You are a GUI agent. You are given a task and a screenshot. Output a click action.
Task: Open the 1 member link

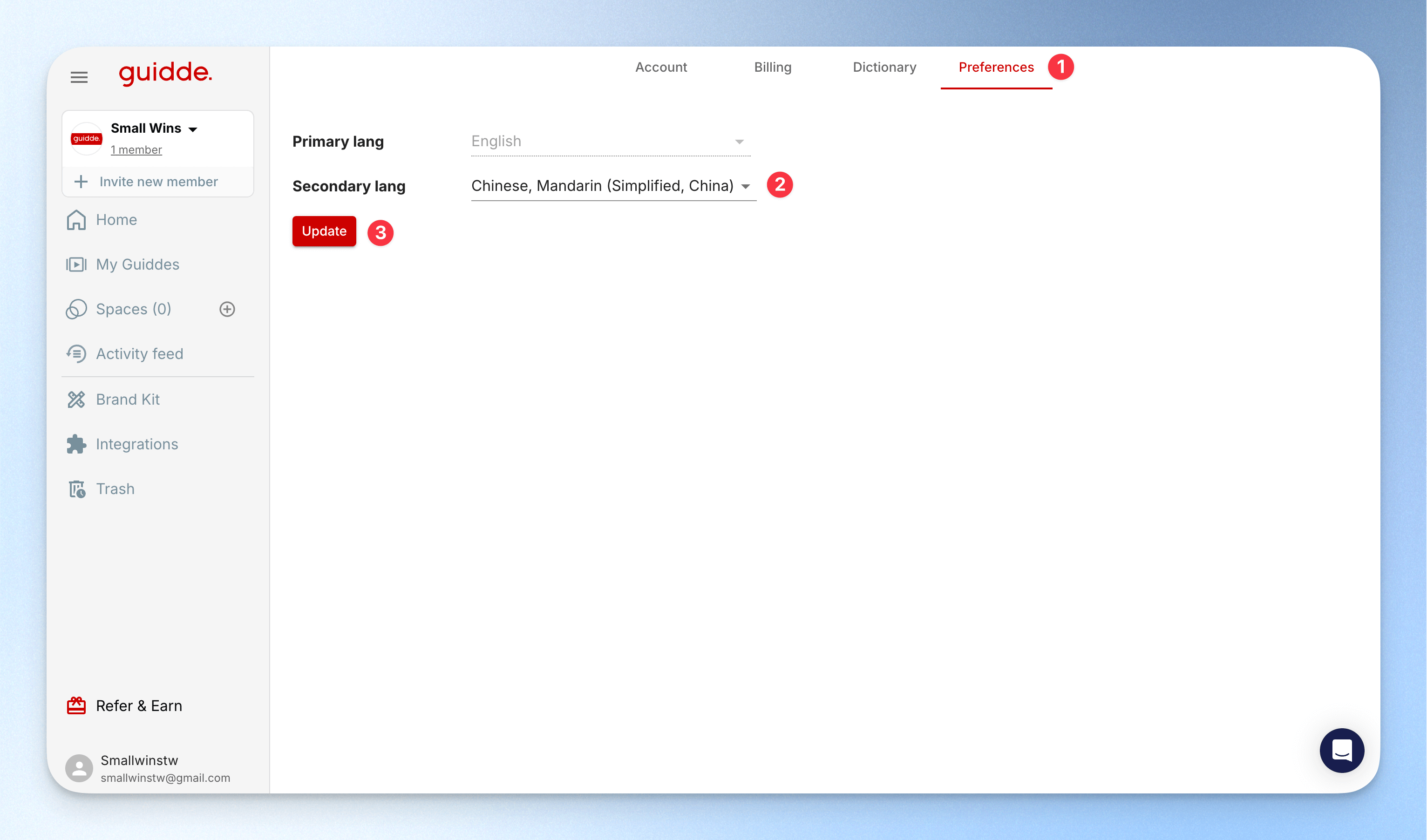click(x=136, y=150)
